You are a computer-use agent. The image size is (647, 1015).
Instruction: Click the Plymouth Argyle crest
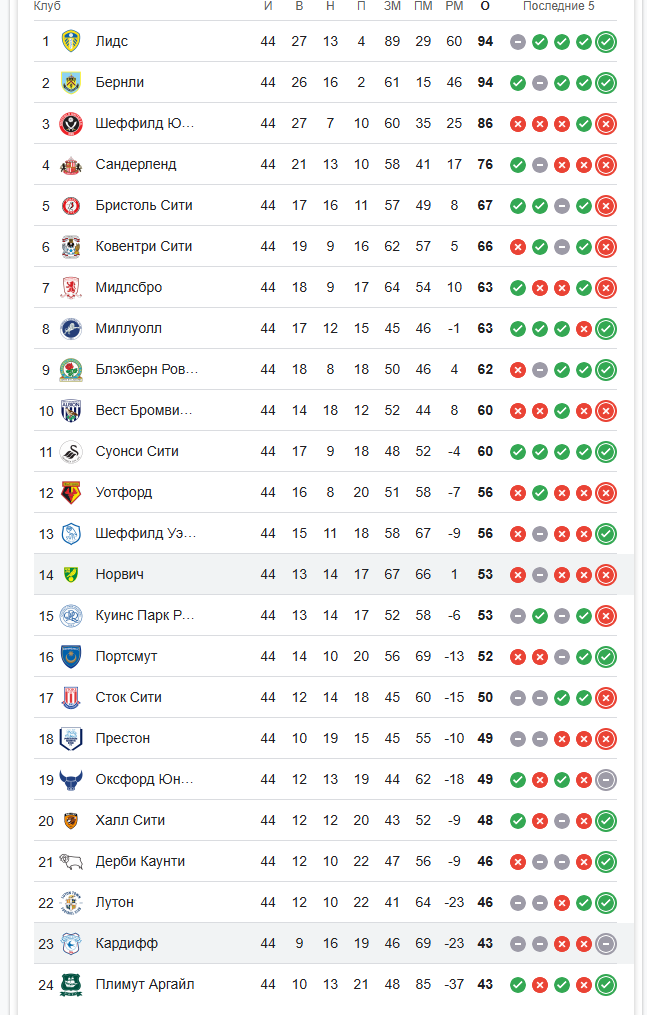click(70, 984)
